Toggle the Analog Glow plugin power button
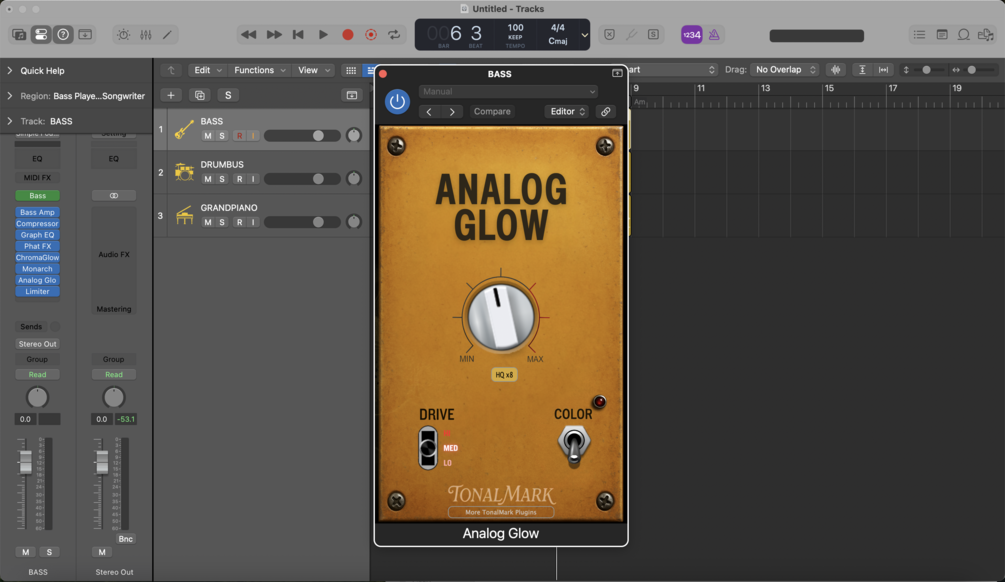This screenshot has width=1005, height=582. pos(397,101)
